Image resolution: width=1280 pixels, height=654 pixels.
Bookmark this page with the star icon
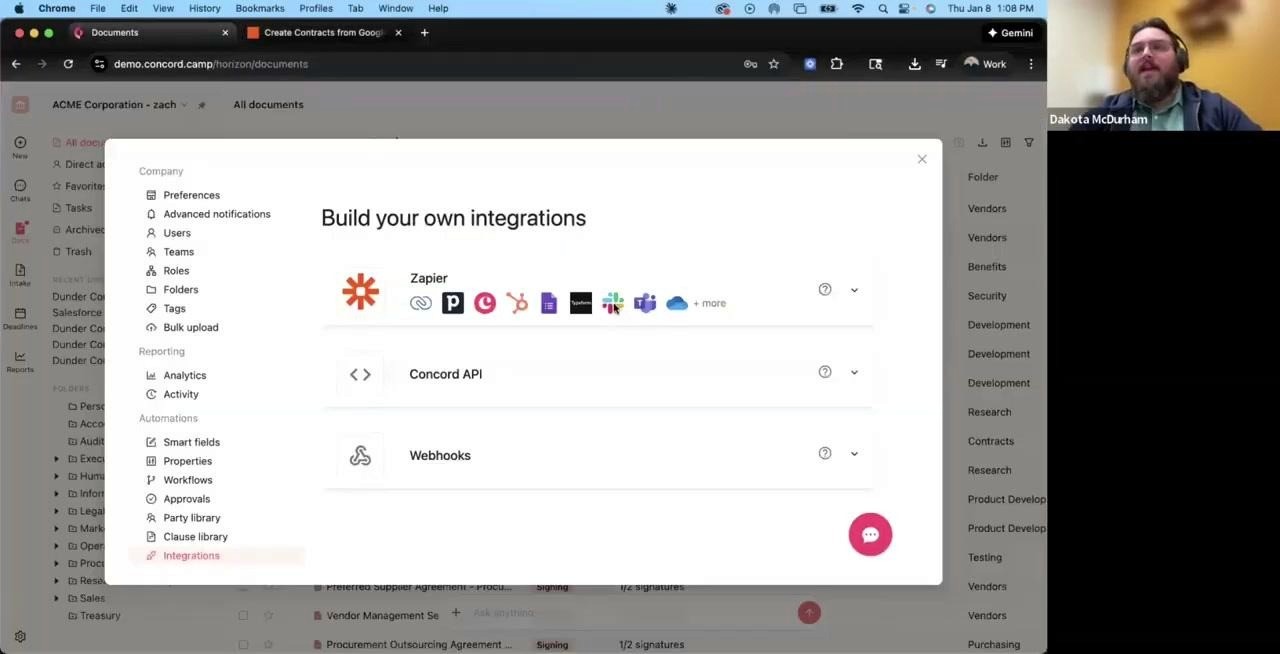[773, 64]
